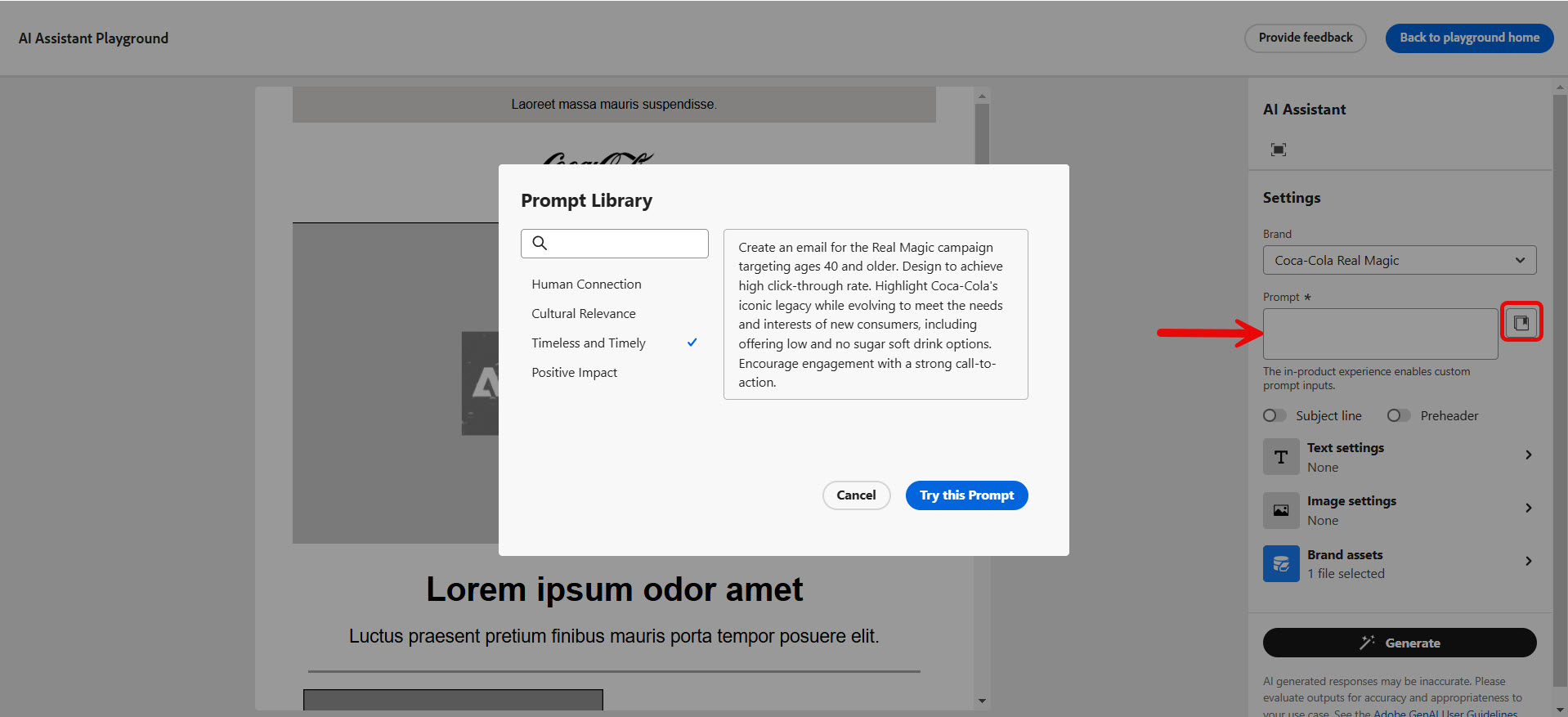Click the search magnifier in Prompt Library
Screen dimensions: 1568x717
coord(540,243)
